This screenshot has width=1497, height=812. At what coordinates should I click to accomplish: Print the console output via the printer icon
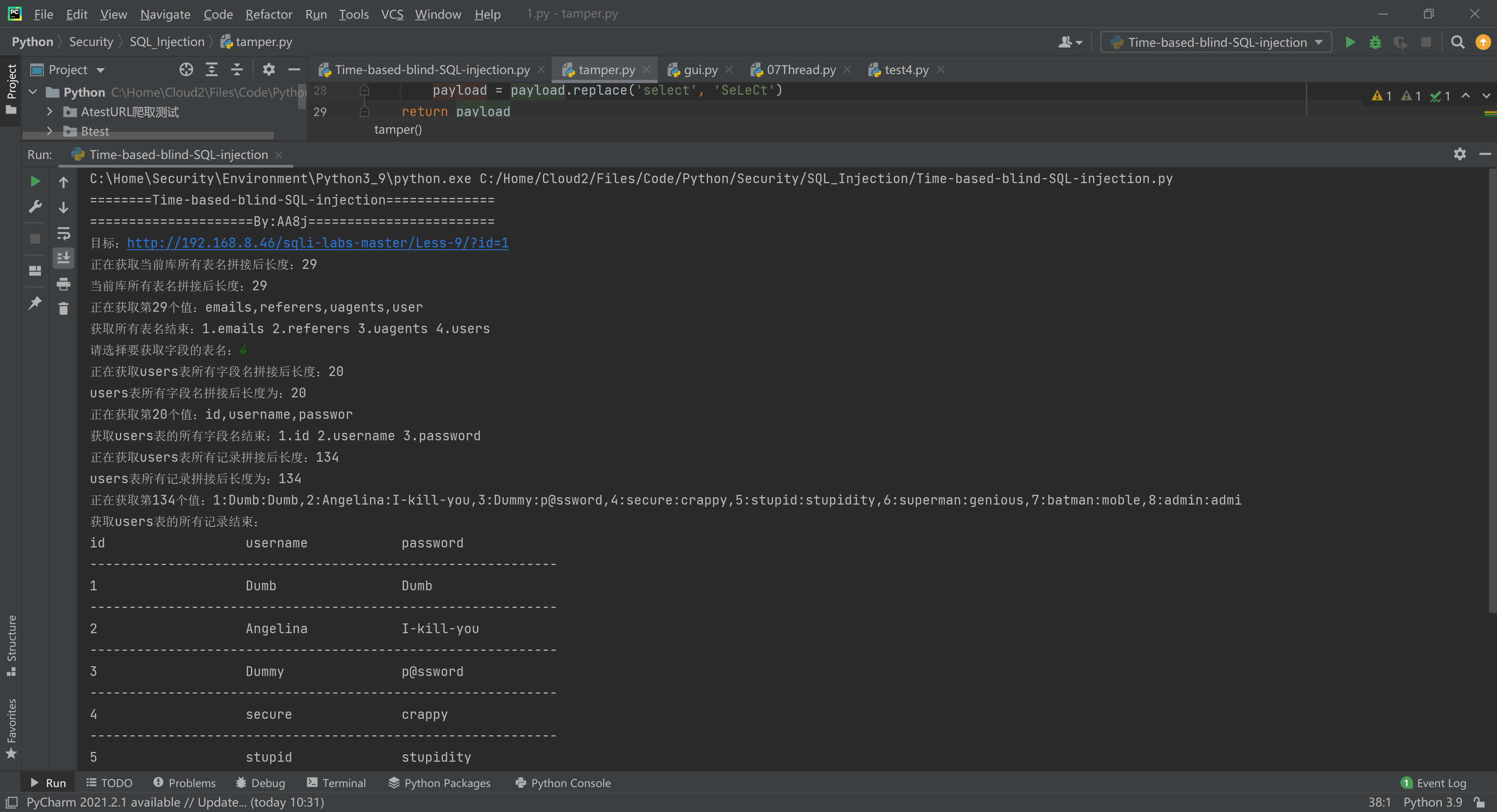click(63, 284)
